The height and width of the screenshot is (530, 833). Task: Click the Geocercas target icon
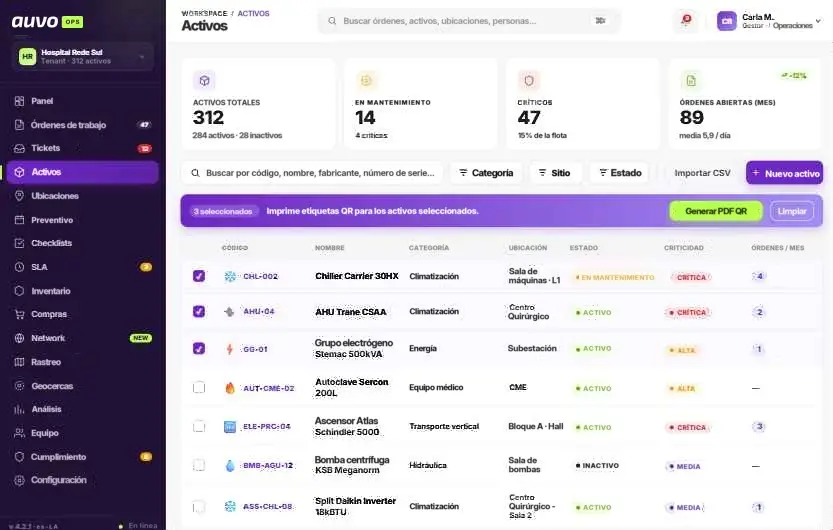[20, 386]
